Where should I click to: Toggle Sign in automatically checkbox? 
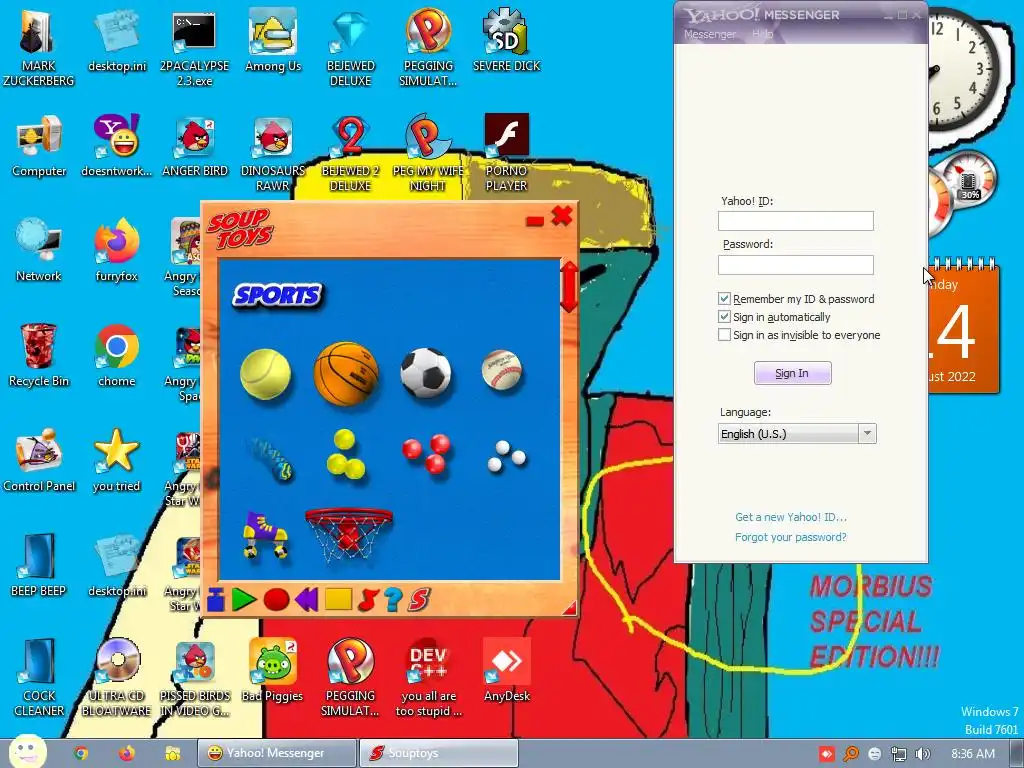(x=724, y=317)
